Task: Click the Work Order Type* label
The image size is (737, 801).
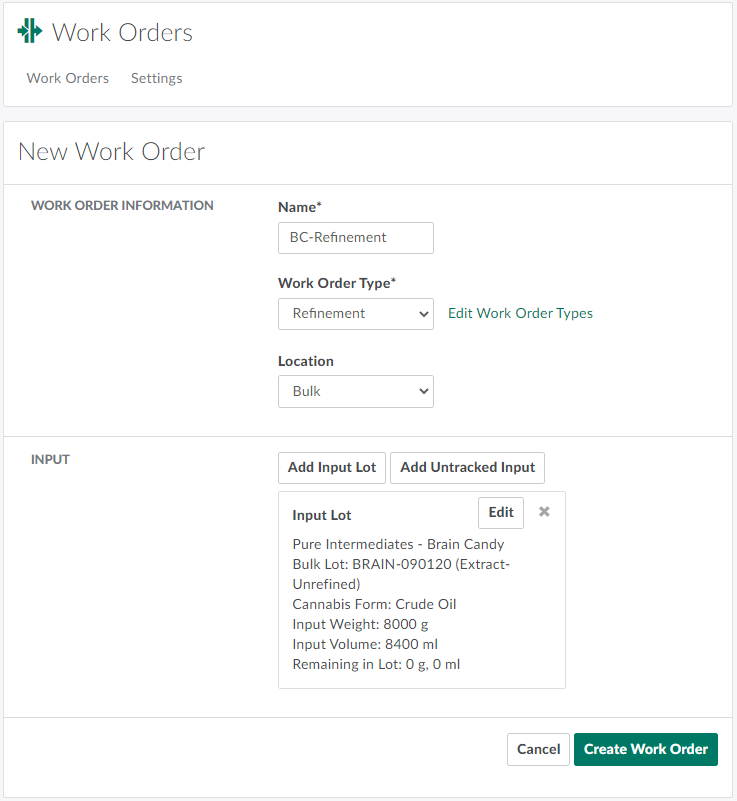Action: click(337, 283)
